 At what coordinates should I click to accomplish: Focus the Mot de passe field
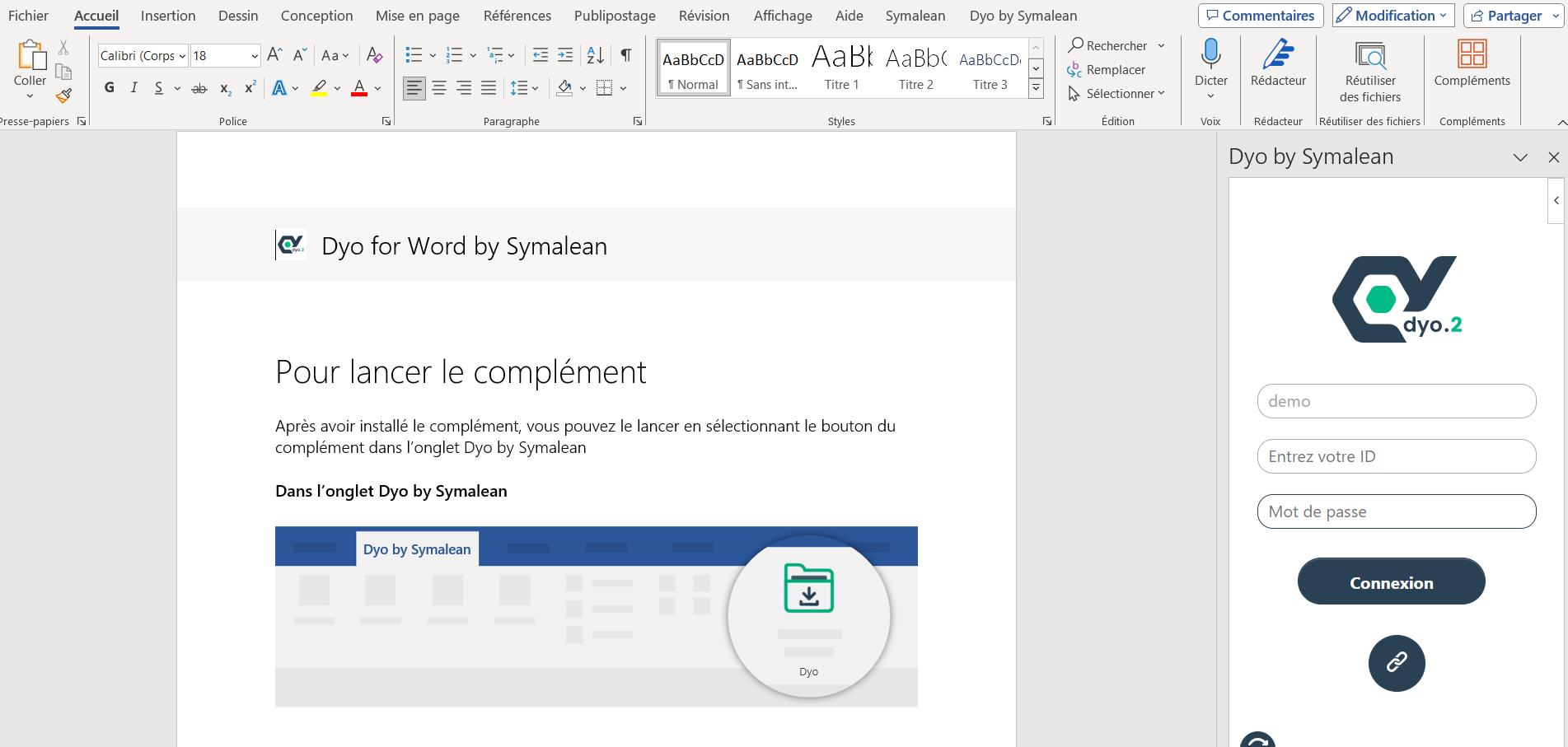tap(1397, 511)
